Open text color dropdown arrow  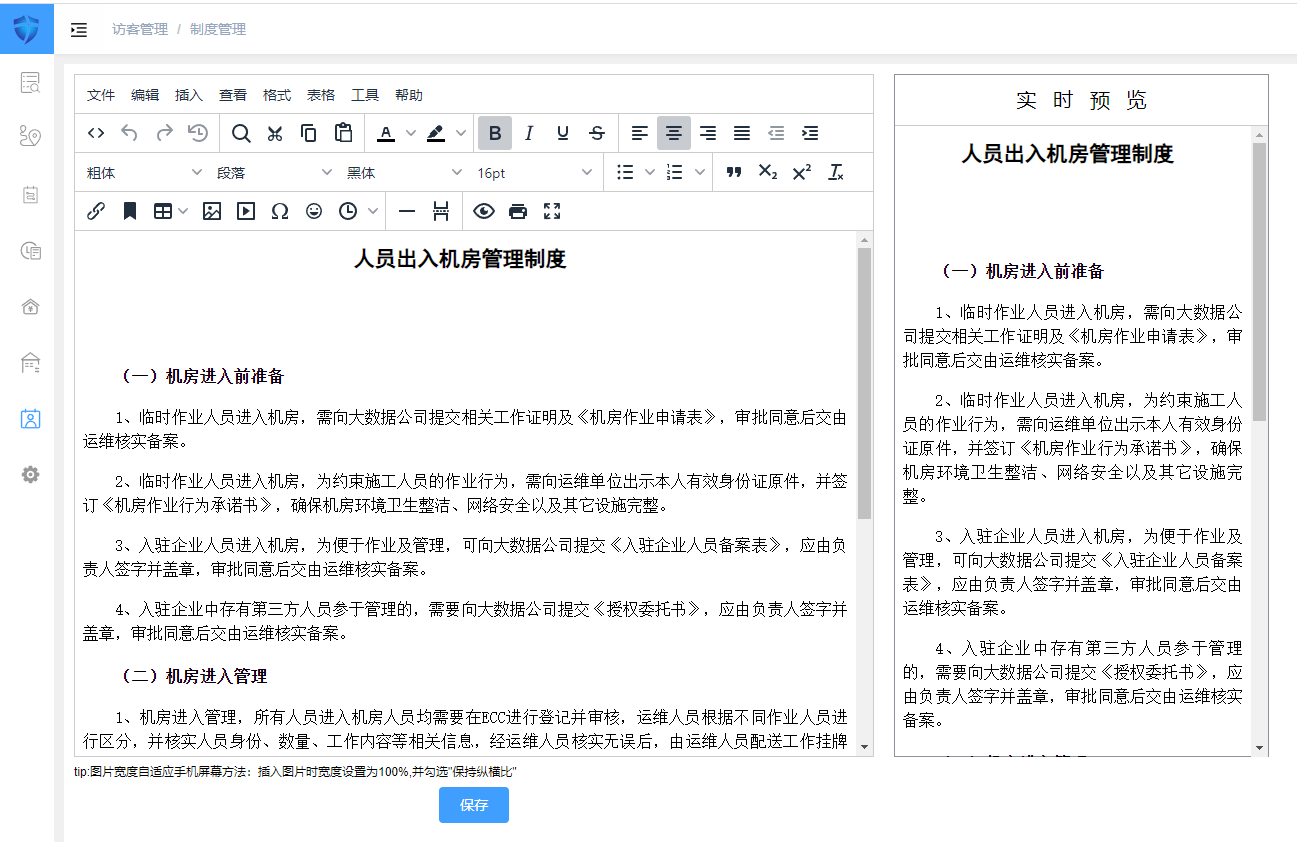pos(410,133)
